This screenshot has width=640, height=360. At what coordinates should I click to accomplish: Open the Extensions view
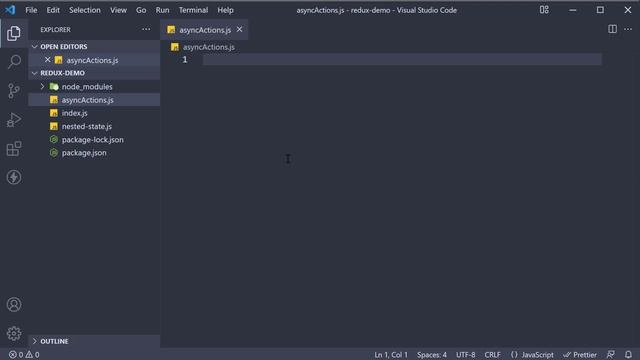13,149
